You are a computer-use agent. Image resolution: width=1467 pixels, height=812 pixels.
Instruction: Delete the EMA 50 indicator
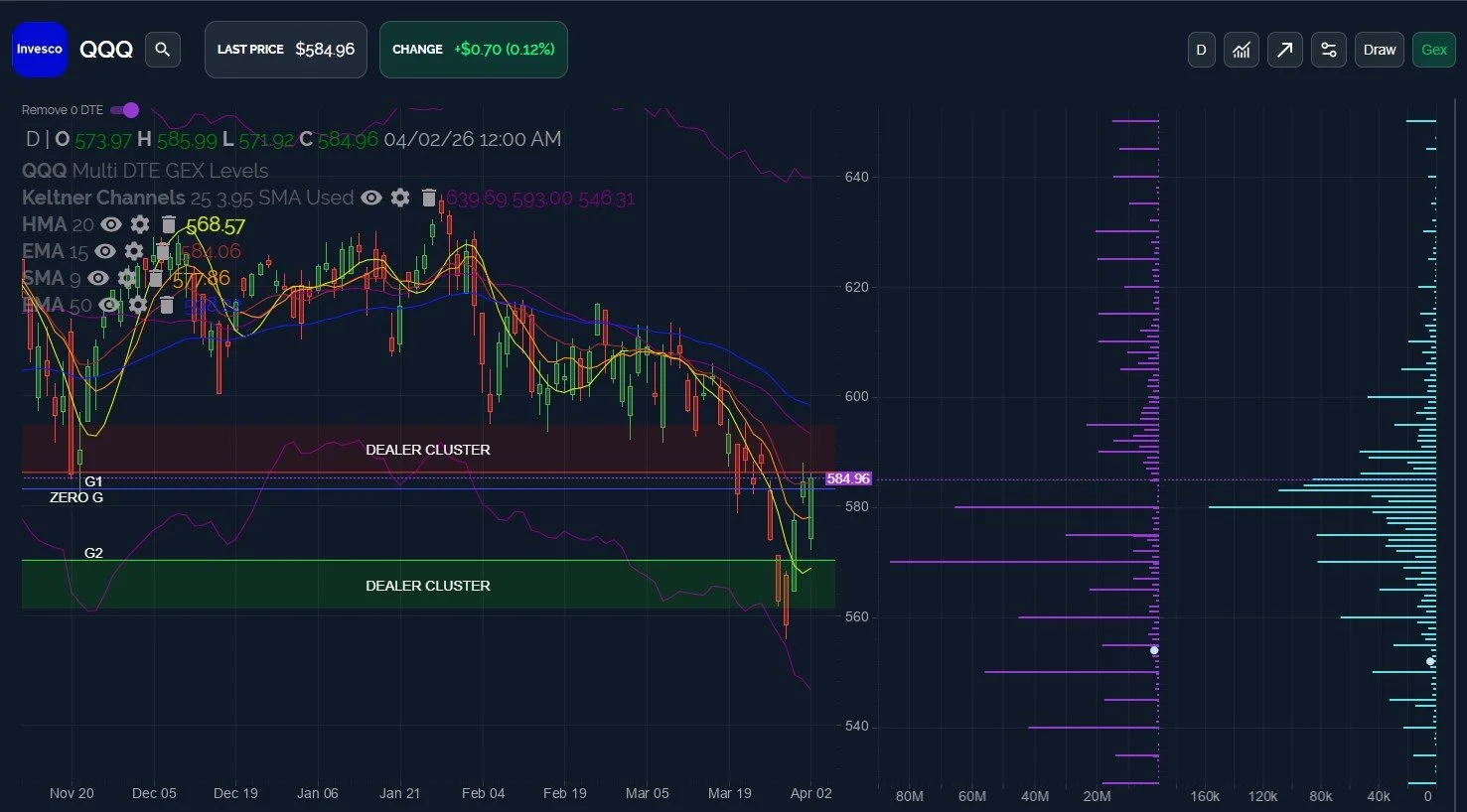click(167, 305)
